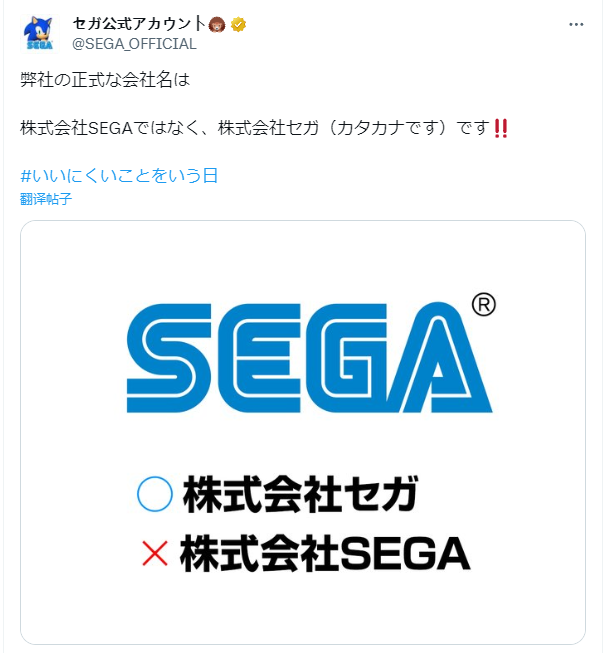Open the セガ公式アカウント display name
Viewport: 604px width, 653px height.
pos(139,24)
